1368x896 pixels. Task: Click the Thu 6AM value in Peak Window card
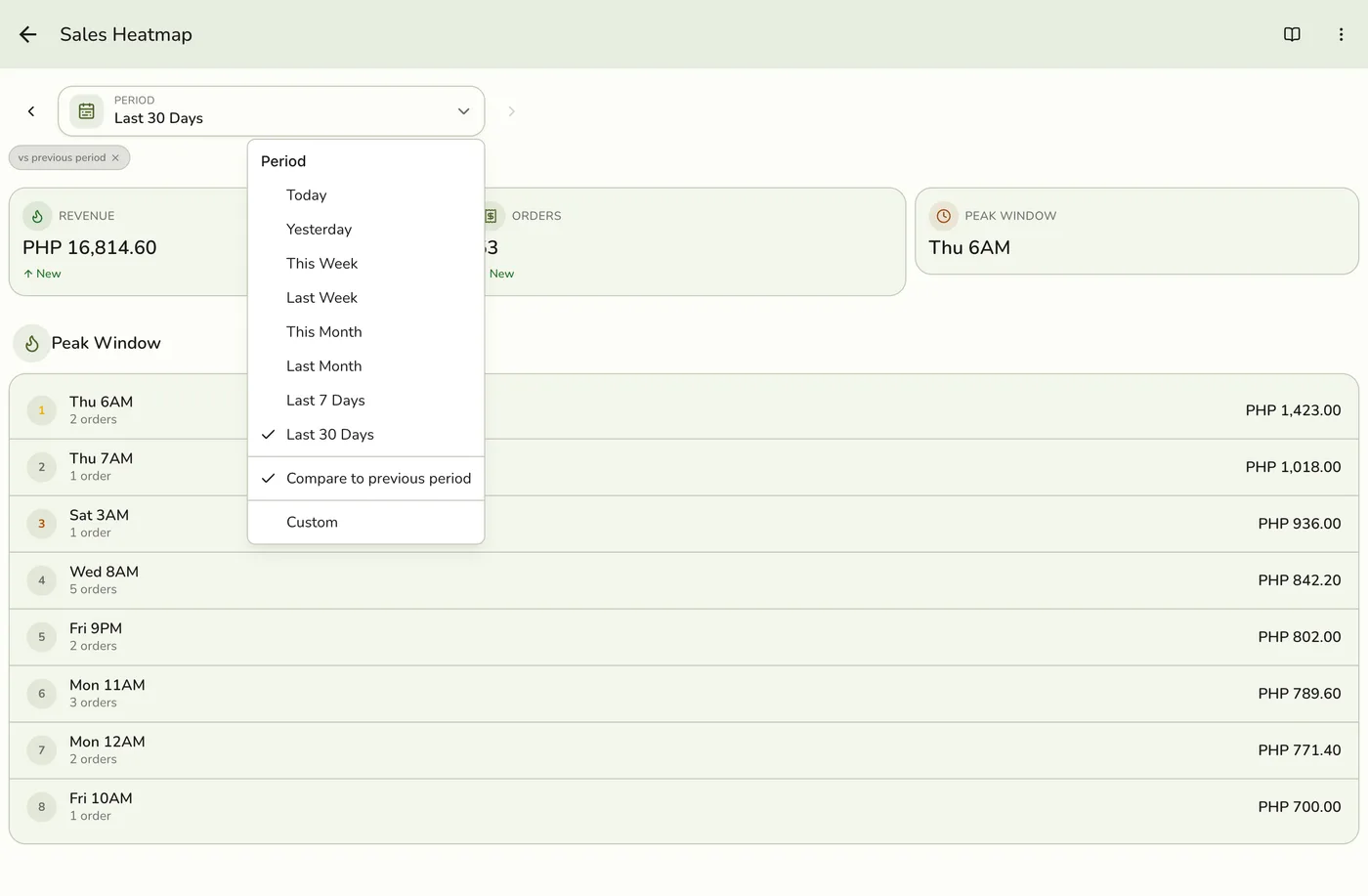point(969,248)
